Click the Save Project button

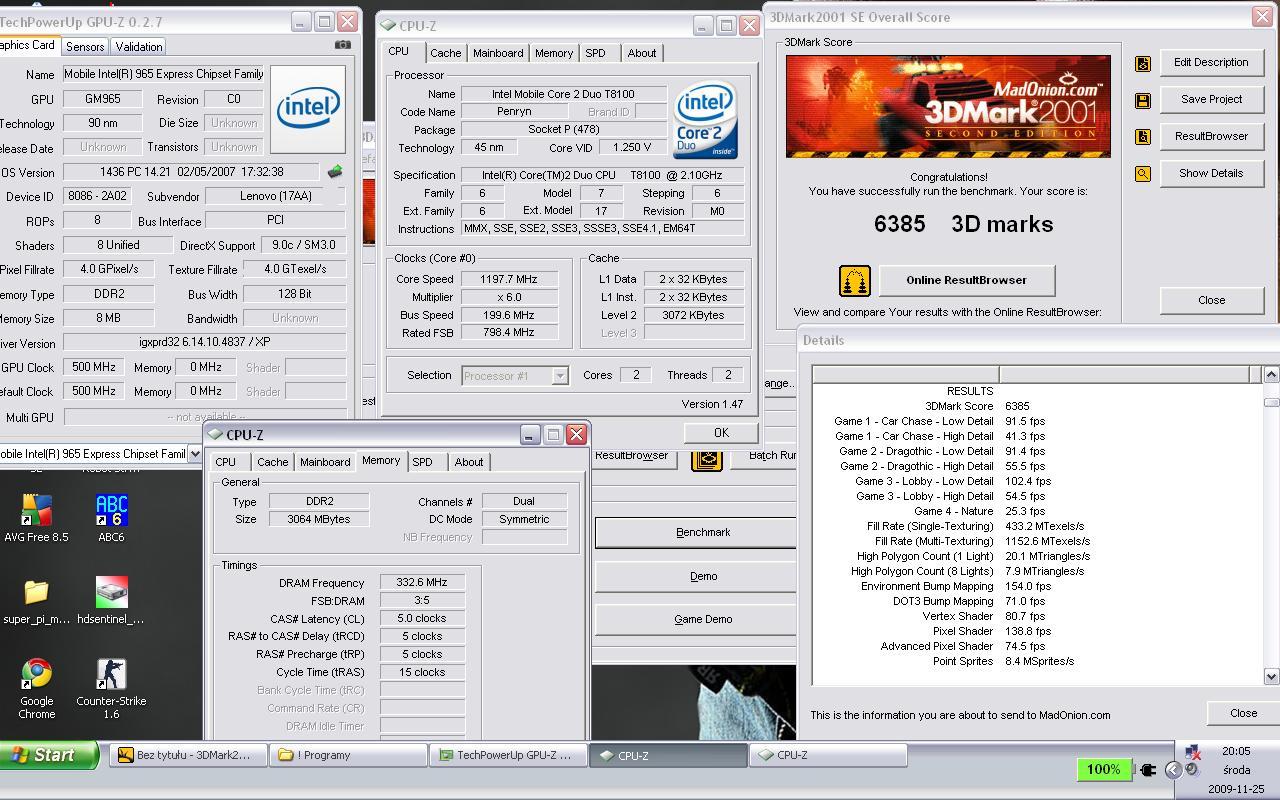click(x=1211, y=99)
